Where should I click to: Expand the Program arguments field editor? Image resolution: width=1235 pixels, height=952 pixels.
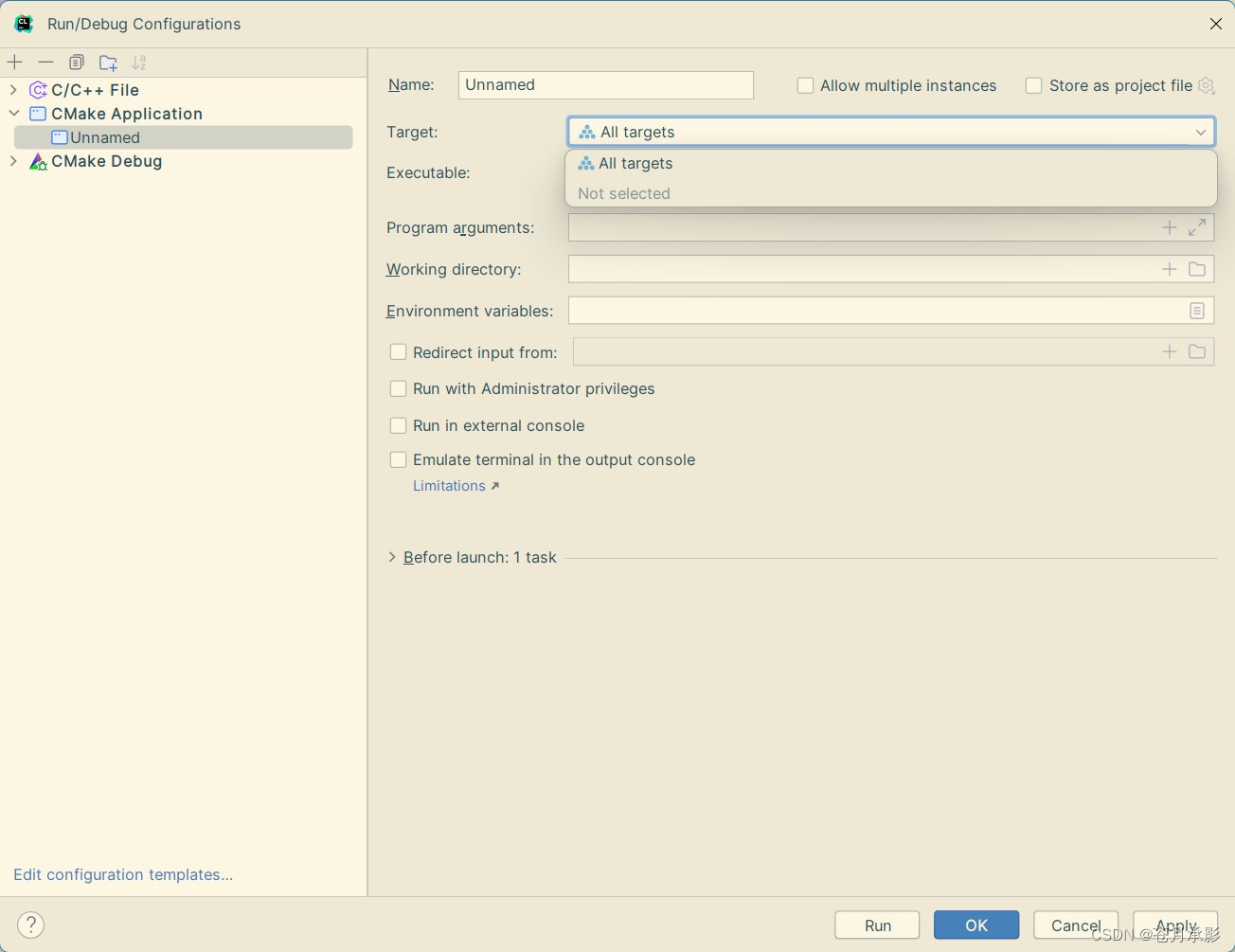pos(1197,227)
